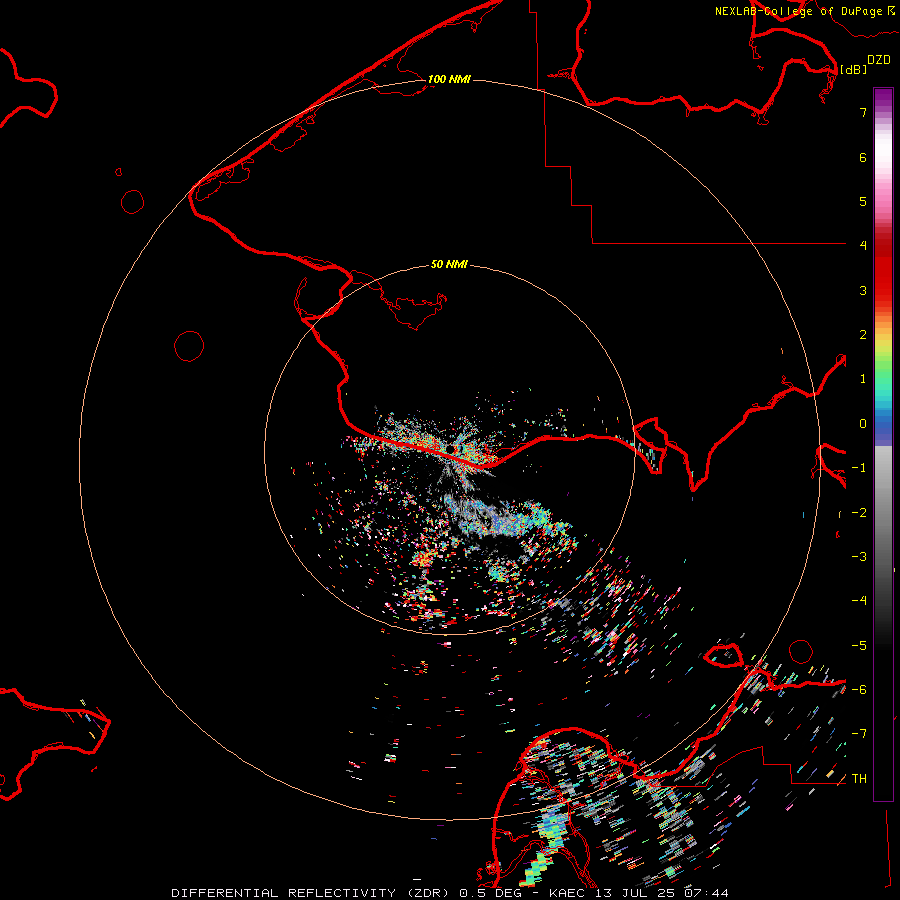Click the -3 value on the dB scale
This screenshot has width=900, height=900.
click(x=859, y=556)
